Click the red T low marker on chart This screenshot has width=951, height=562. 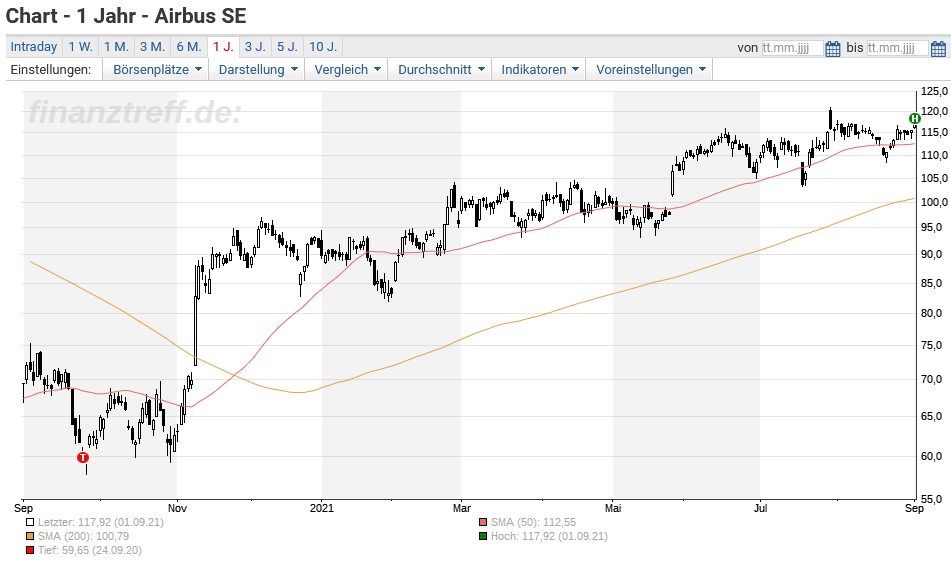tap(83, 457)
